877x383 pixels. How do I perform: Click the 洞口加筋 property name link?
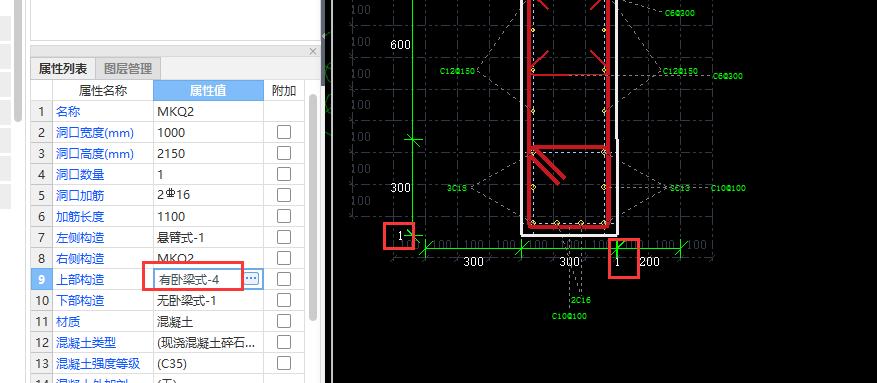point(80,196)
